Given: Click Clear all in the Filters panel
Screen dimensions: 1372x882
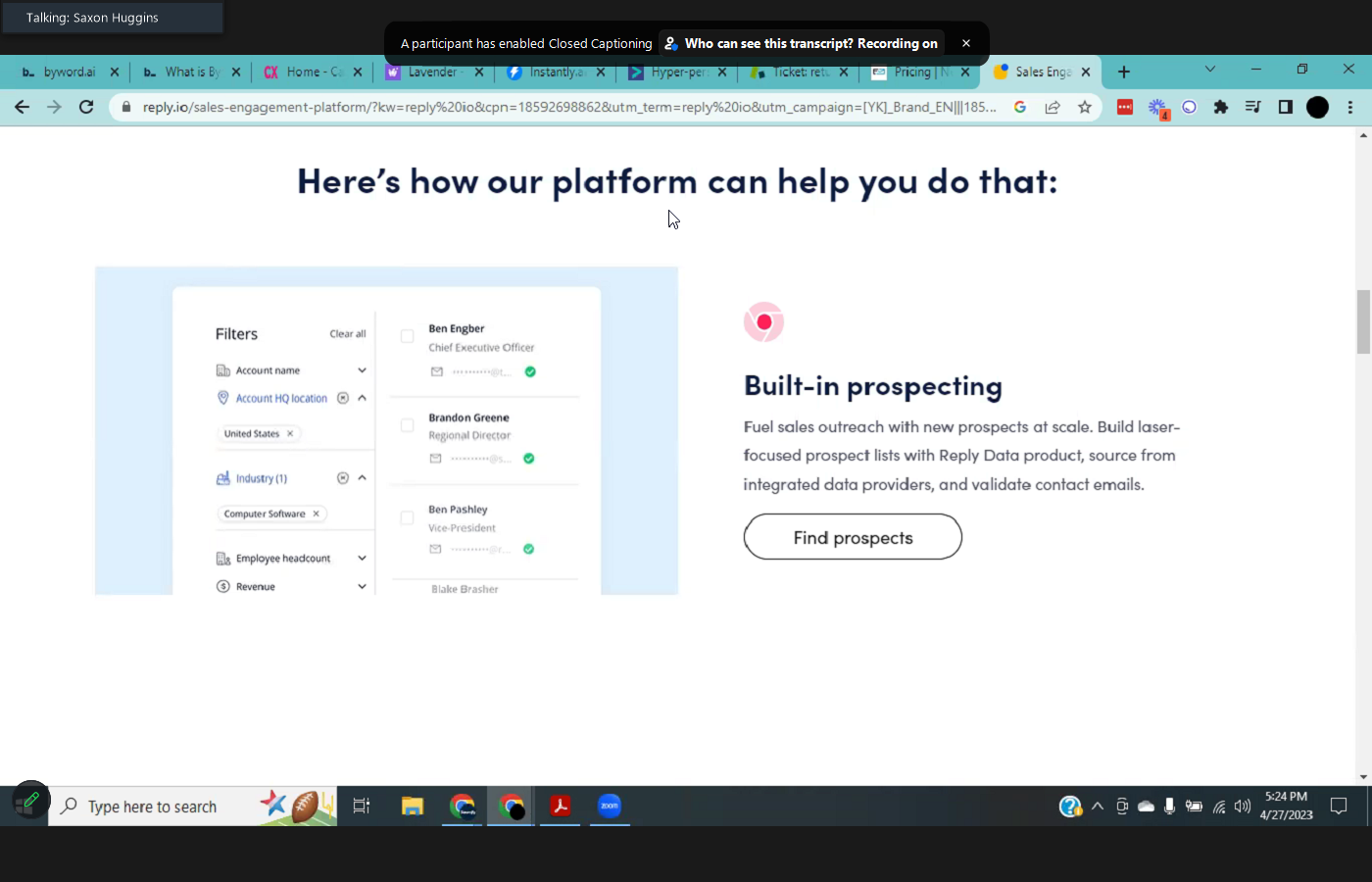Looking at the screenshot, I should pos(347,334).
